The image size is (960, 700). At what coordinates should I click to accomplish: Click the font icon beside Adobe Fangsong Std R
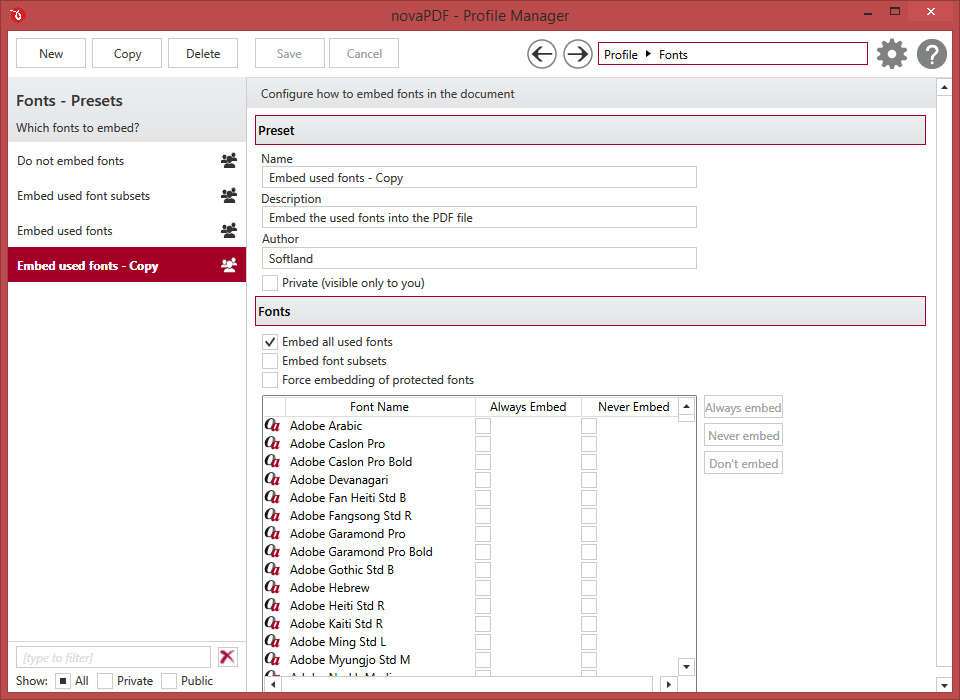coord(272,515)
